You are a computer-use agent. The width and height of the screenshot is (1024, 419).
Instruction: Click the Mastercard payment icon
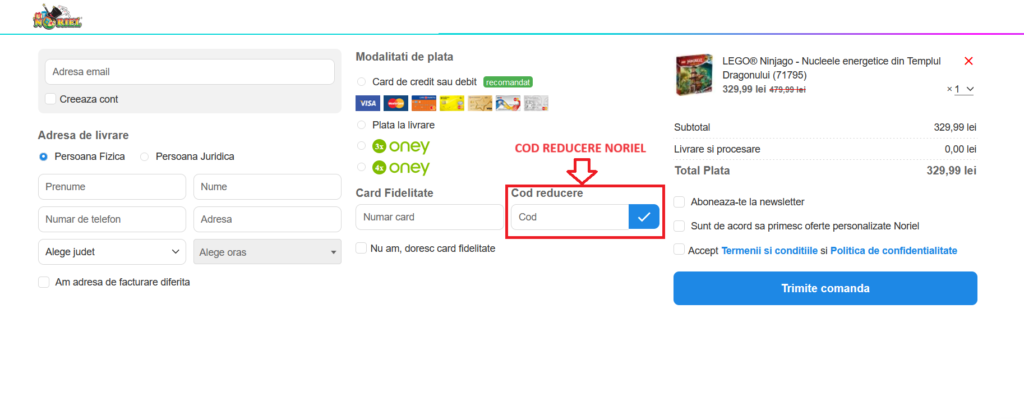click(x=395, y=103)
